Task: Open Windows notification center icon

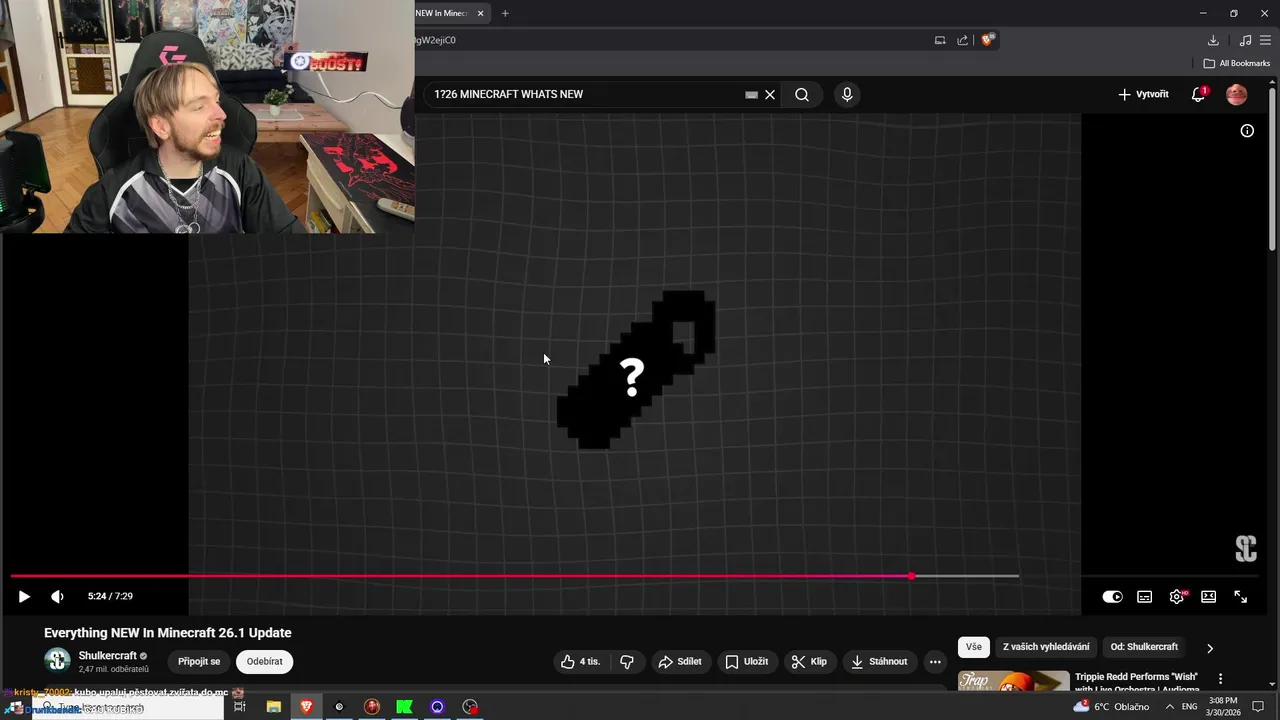Action: pyautogui.click(x=1258, y=707)
